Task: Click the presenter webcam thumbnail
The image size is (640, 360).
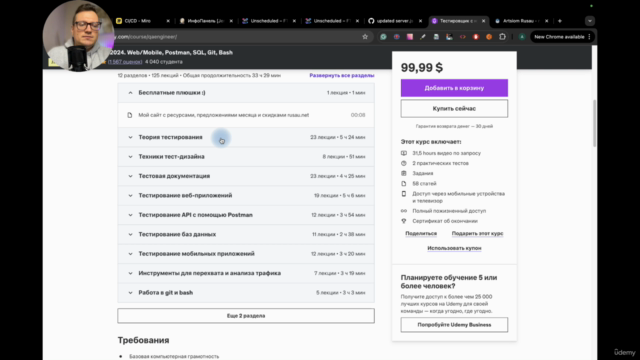Action: 78,36
